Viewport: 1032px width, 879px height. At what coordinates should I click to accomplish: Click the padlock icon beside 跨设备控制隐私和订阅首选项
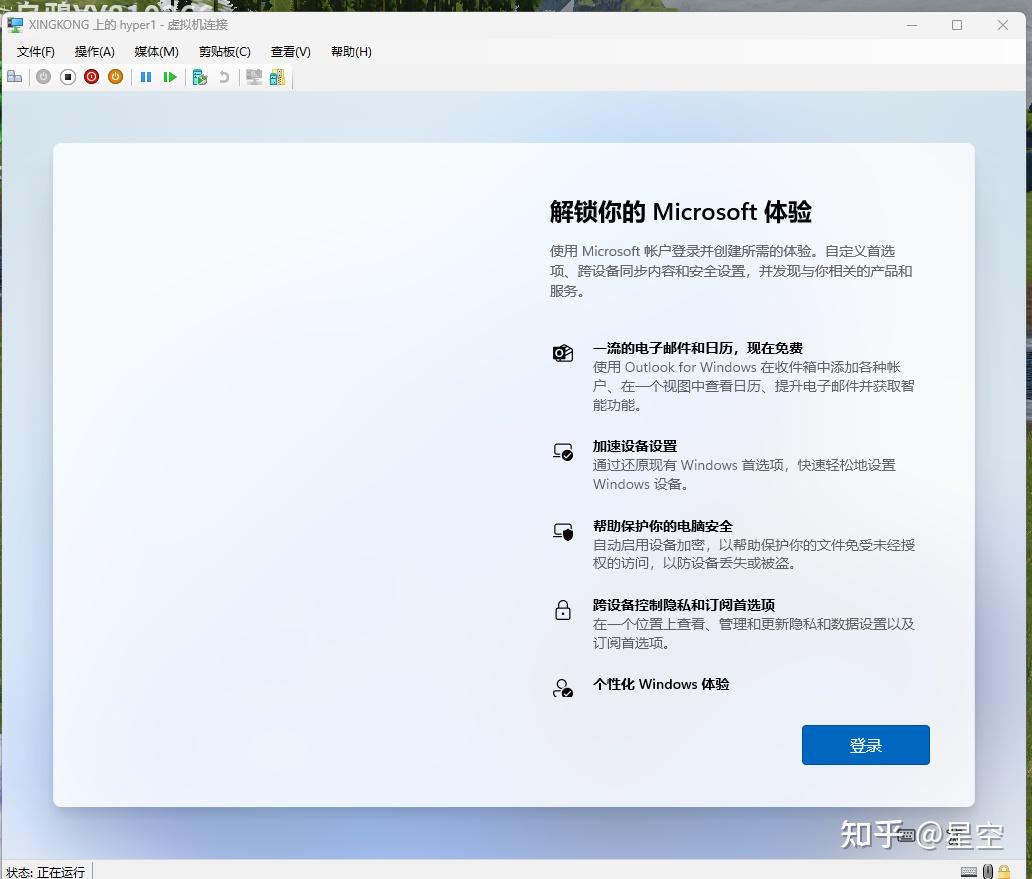tap(562, 610)
